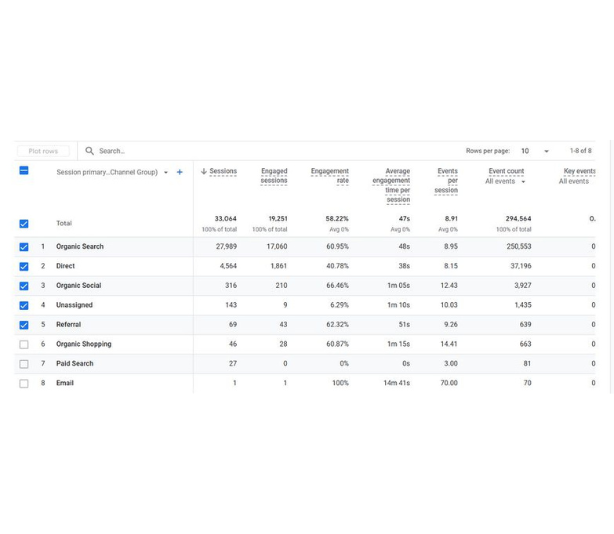The width and height of the screenshot is (614, 534).
Task: Uncheck the Direct row checkbox
Action: coord(24,267)
